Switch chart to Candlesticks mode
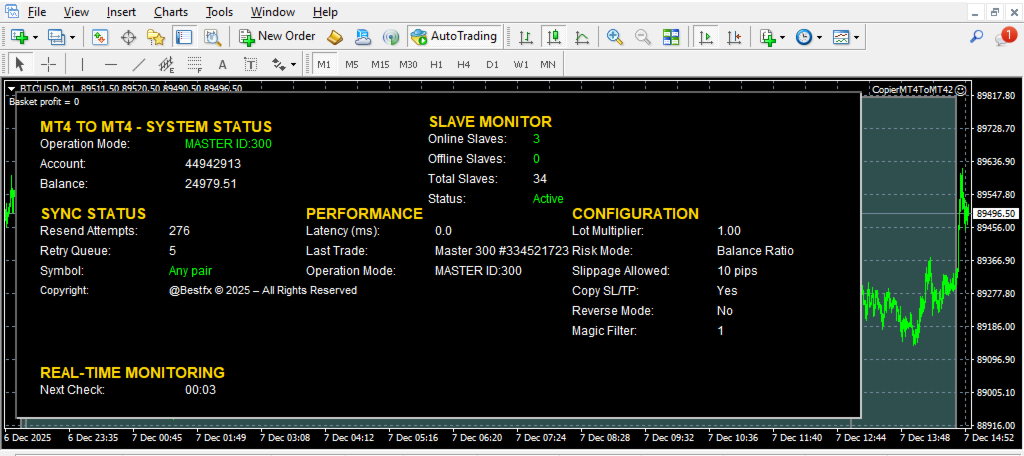Viewport: 1024px width, 456px height. tap(553, 37)
